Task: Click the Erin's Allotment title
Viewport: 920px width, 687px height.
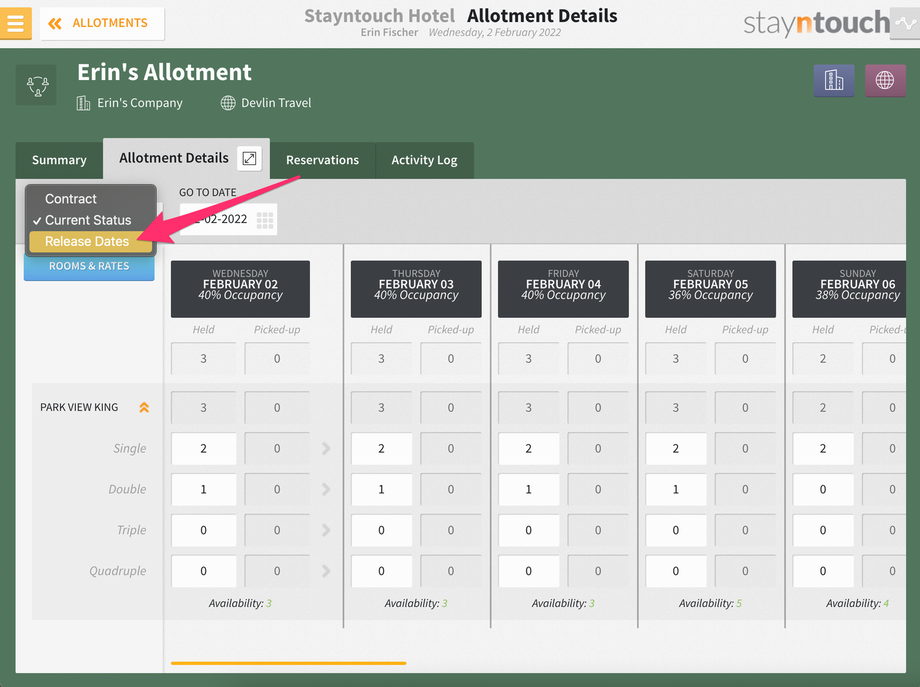Action: pyautogui.click(x=164, y=72)
